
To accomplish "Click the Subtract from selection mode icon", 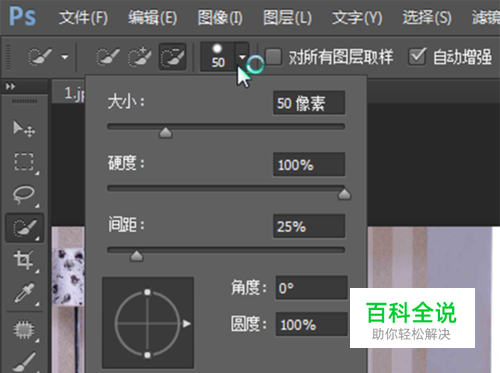I will click(172, 57).
